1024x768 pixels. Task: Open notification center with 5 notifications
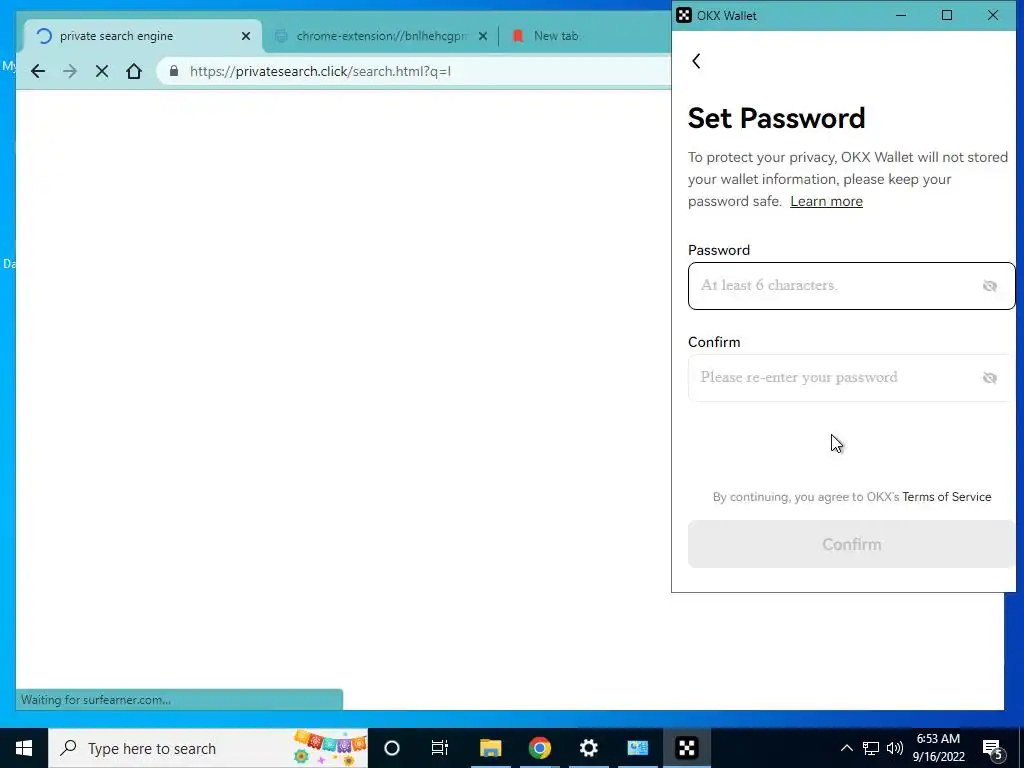point(992,748)
